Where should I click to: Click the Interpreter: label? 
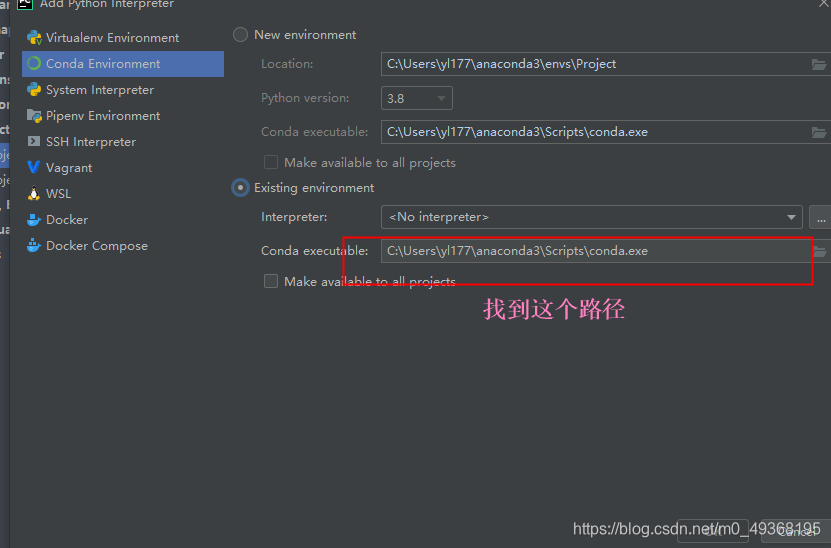pyautogui.click(x=294, y=217)
